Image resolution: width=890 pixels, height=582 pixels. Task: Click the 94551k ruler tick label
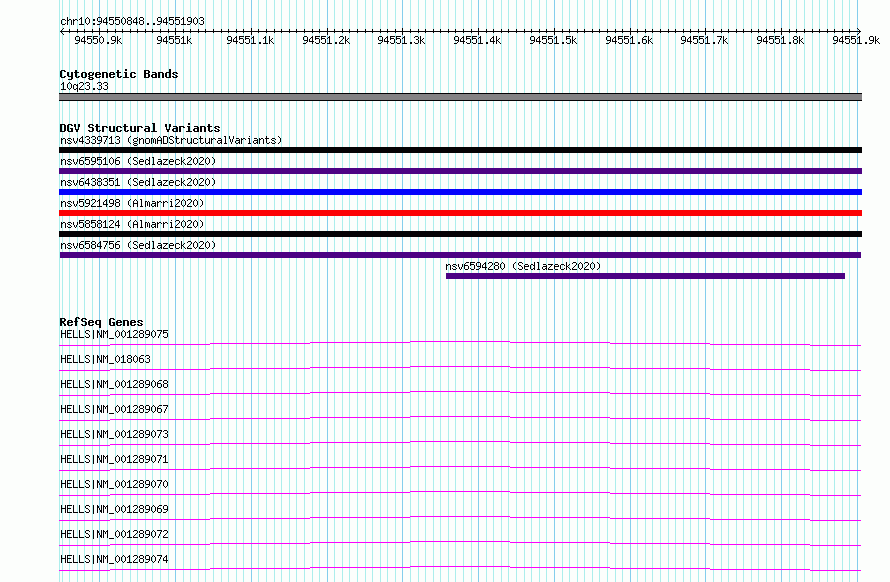pyautogui.click(x=174, y=40)
